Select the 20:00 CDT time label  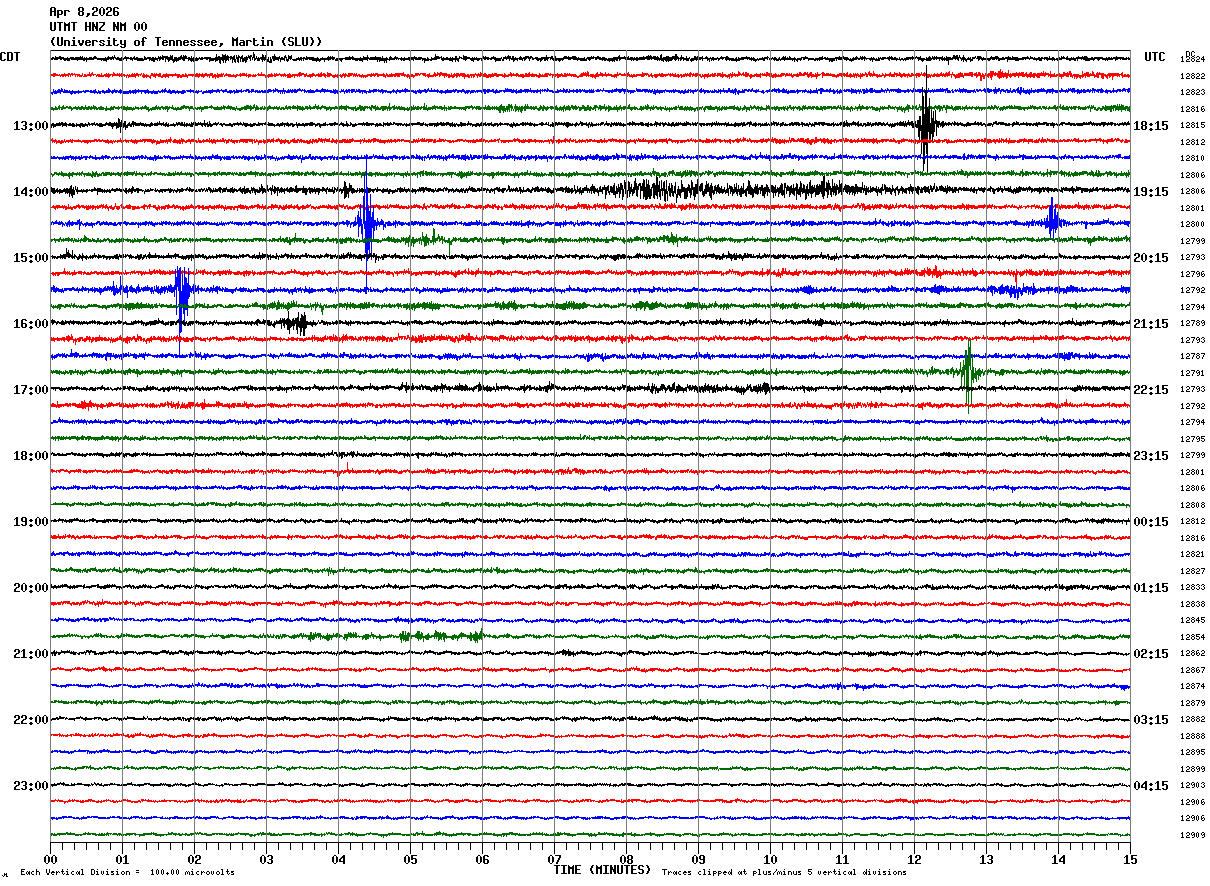pyautogui.click(x=30, y=587)
